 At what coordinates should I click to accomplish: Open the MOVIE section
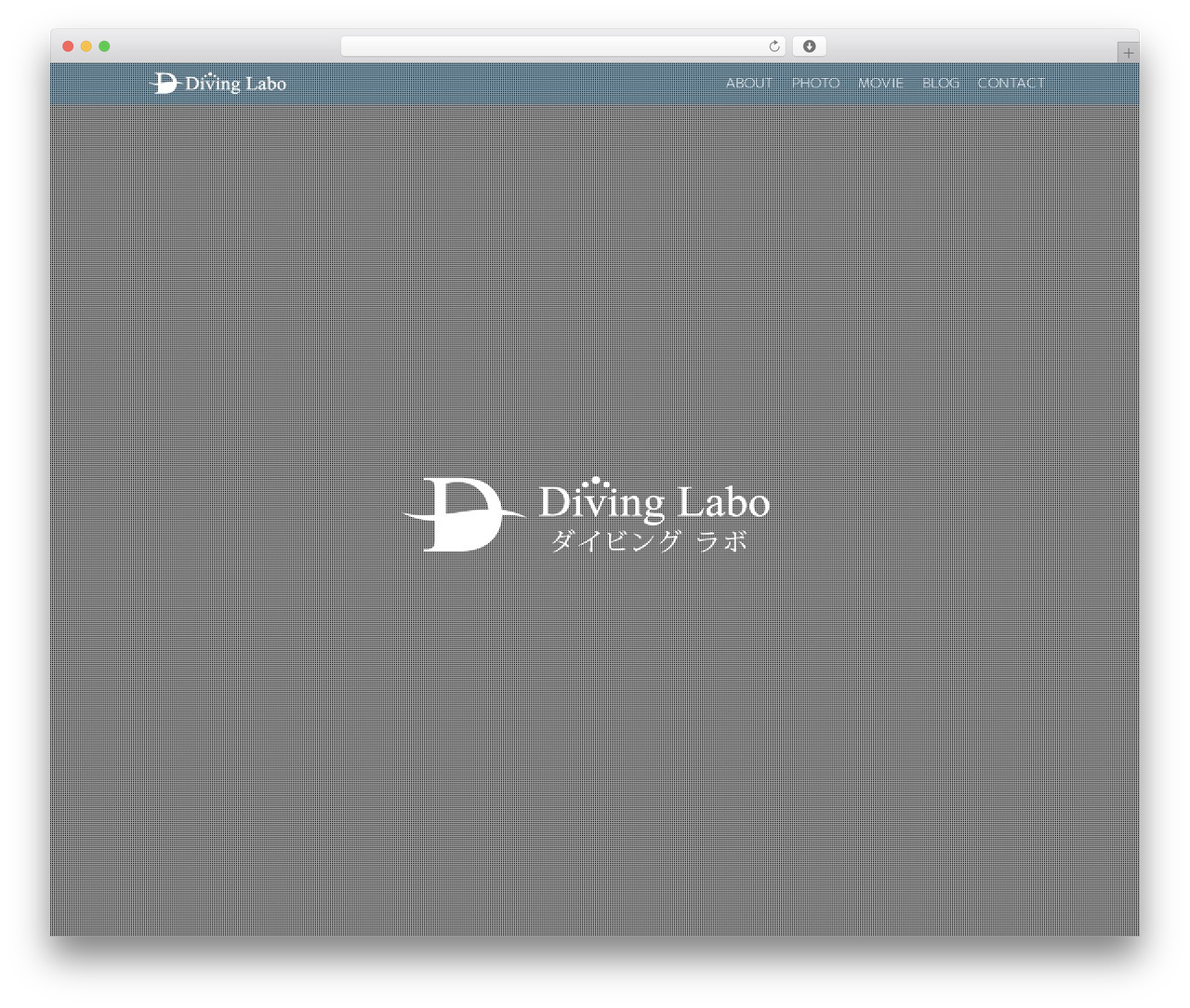tap(880, 83)
